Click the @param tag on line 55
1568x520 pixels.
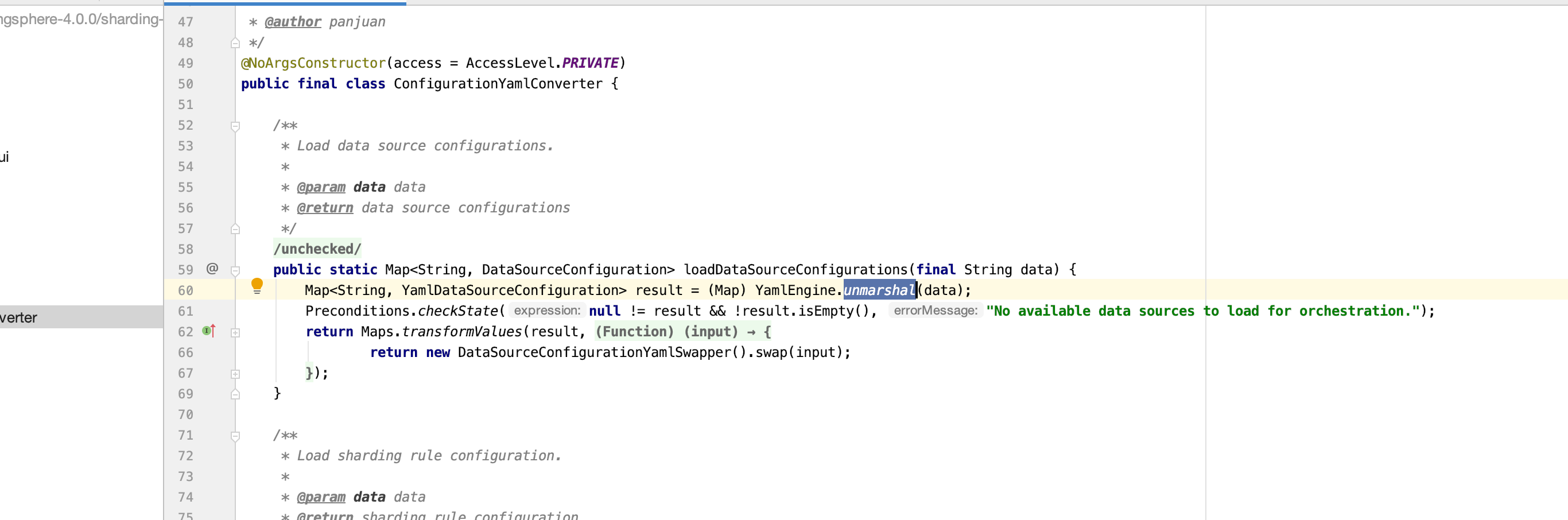(321, 188)
